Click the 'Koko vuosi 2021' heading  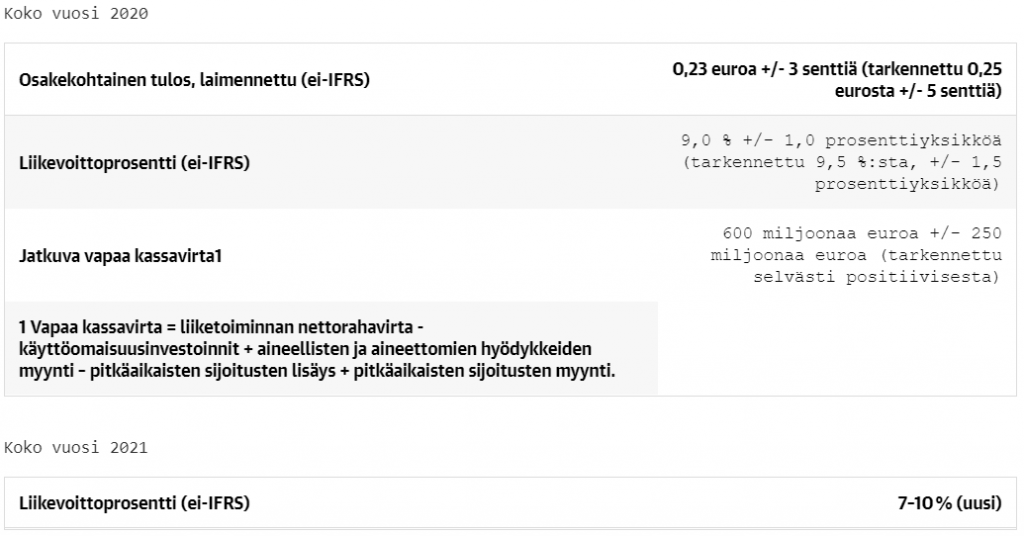(76, 448)
